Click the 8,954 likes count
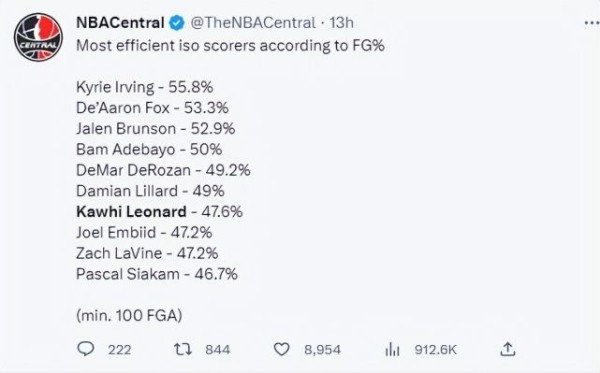600x373 pixels. [322, 350]
